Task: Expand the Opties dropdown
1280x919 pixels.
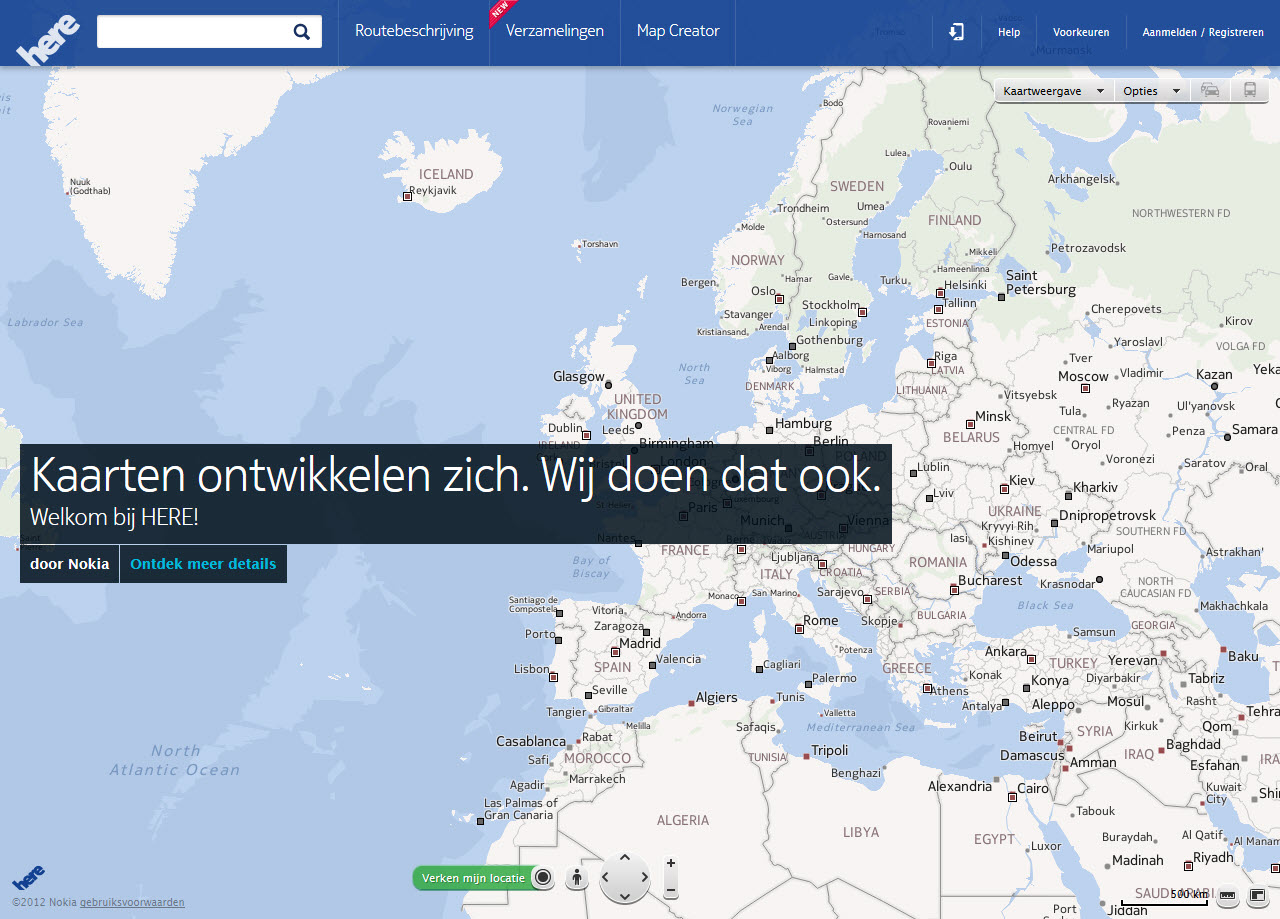Action: click(1151, 91)
